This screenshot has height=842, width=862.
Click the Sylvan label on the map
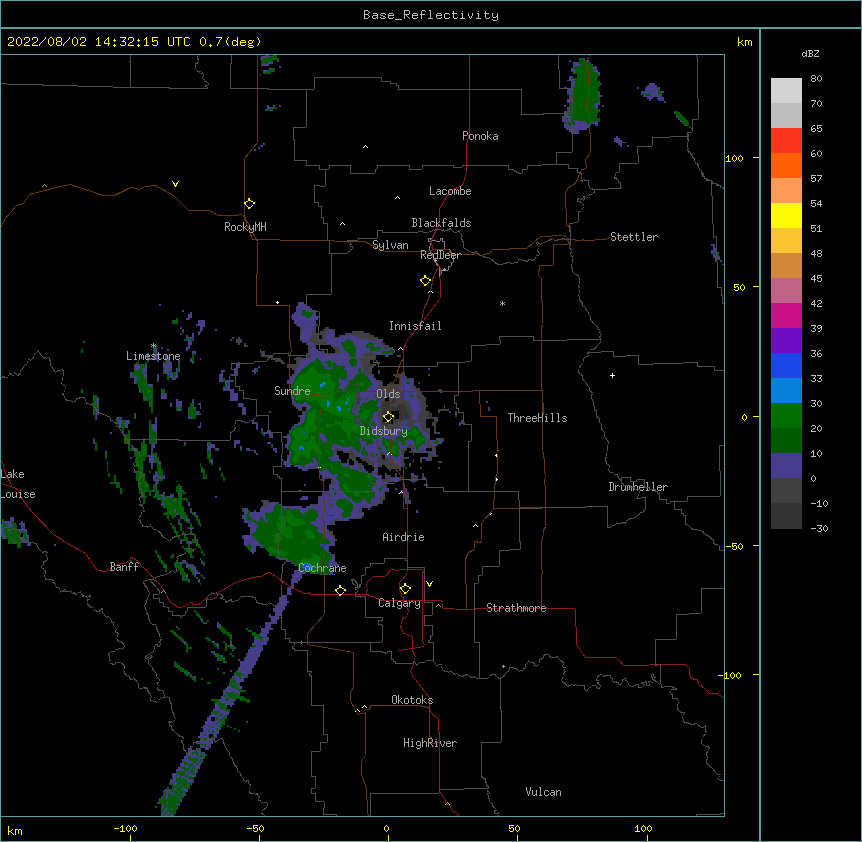click(x=390, y=245)
